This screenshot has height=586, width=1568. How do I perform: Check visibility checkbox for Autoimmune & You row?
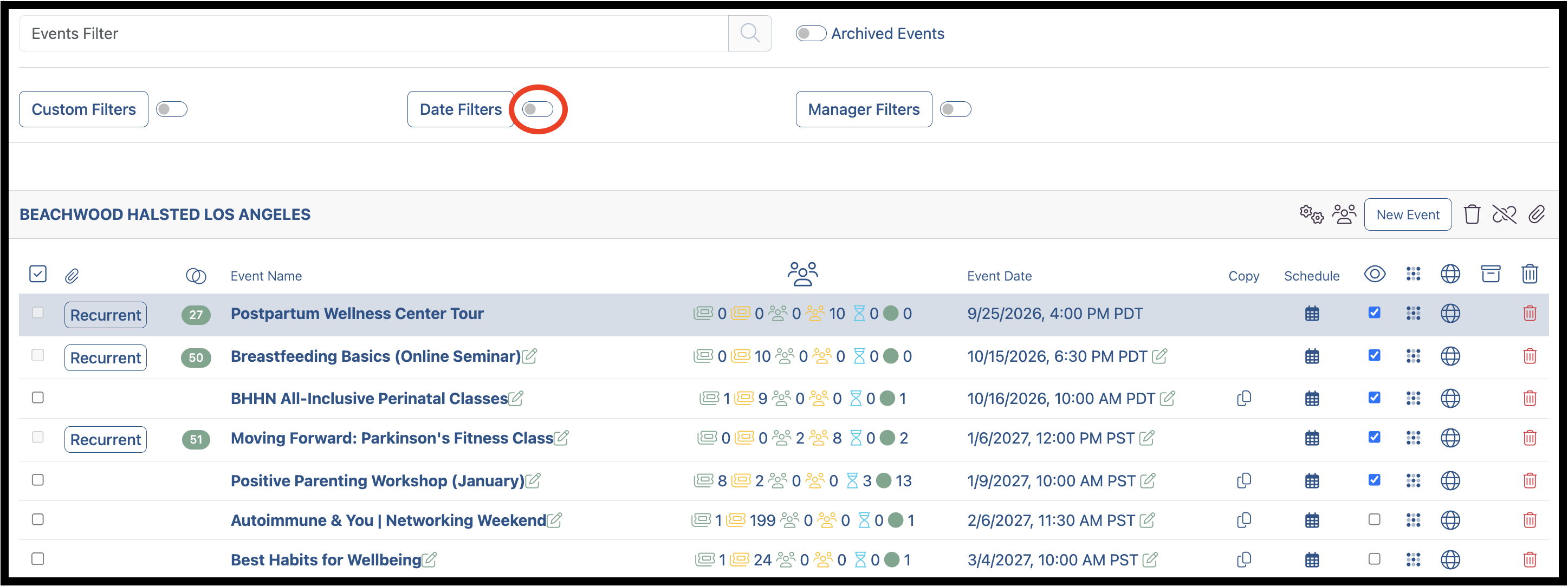click(x=1375, y=520)
